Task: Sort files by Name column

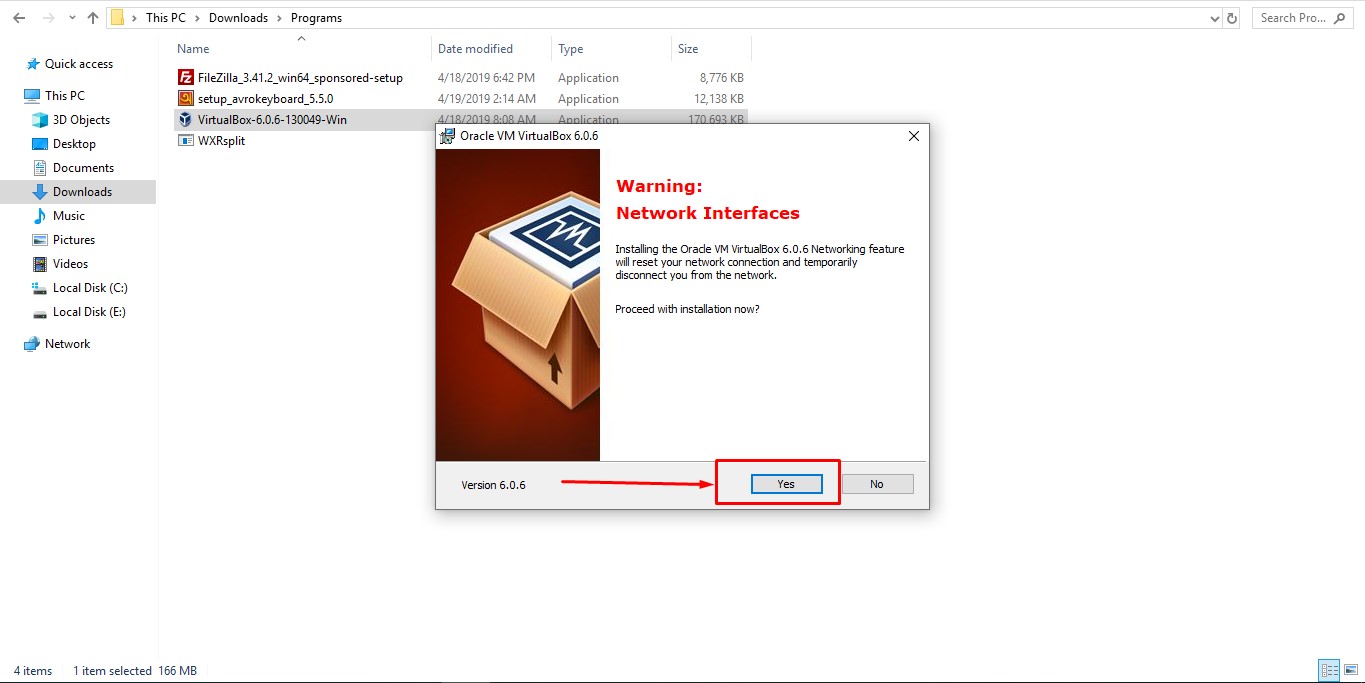Action: (x=193, y=49)
